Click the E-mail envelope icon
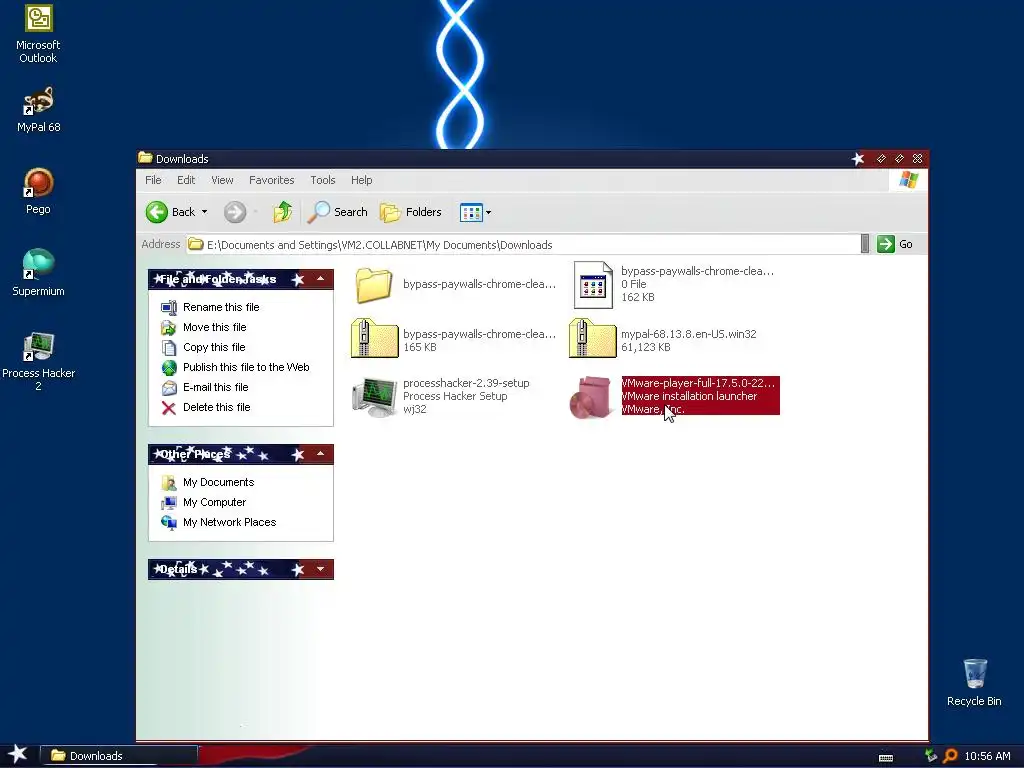 (x=168, y=388)
